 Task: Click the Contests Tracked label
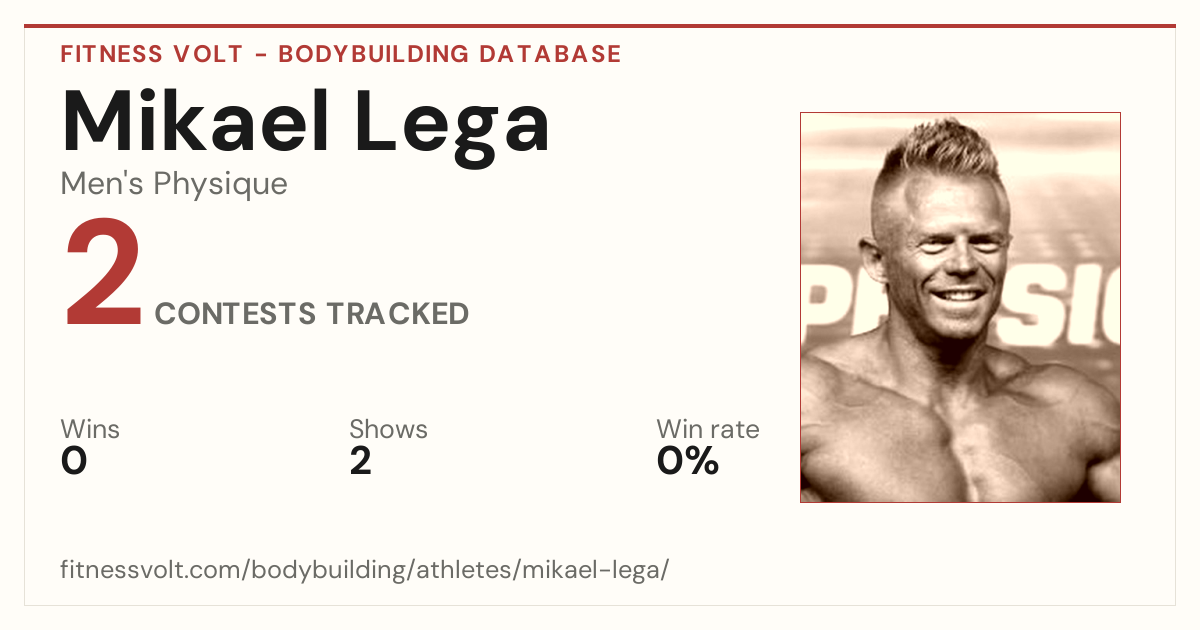tap(312, 314)
